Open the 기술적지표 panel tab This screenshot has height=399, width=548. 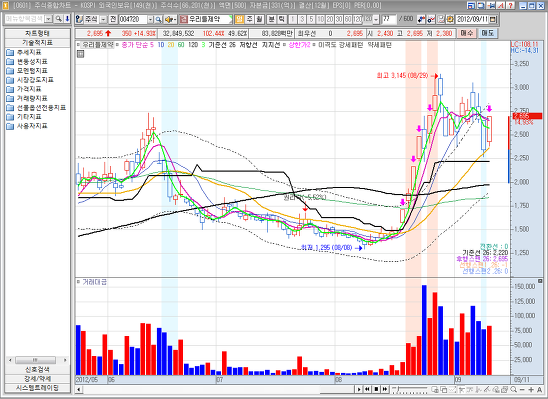pos(37,43)
